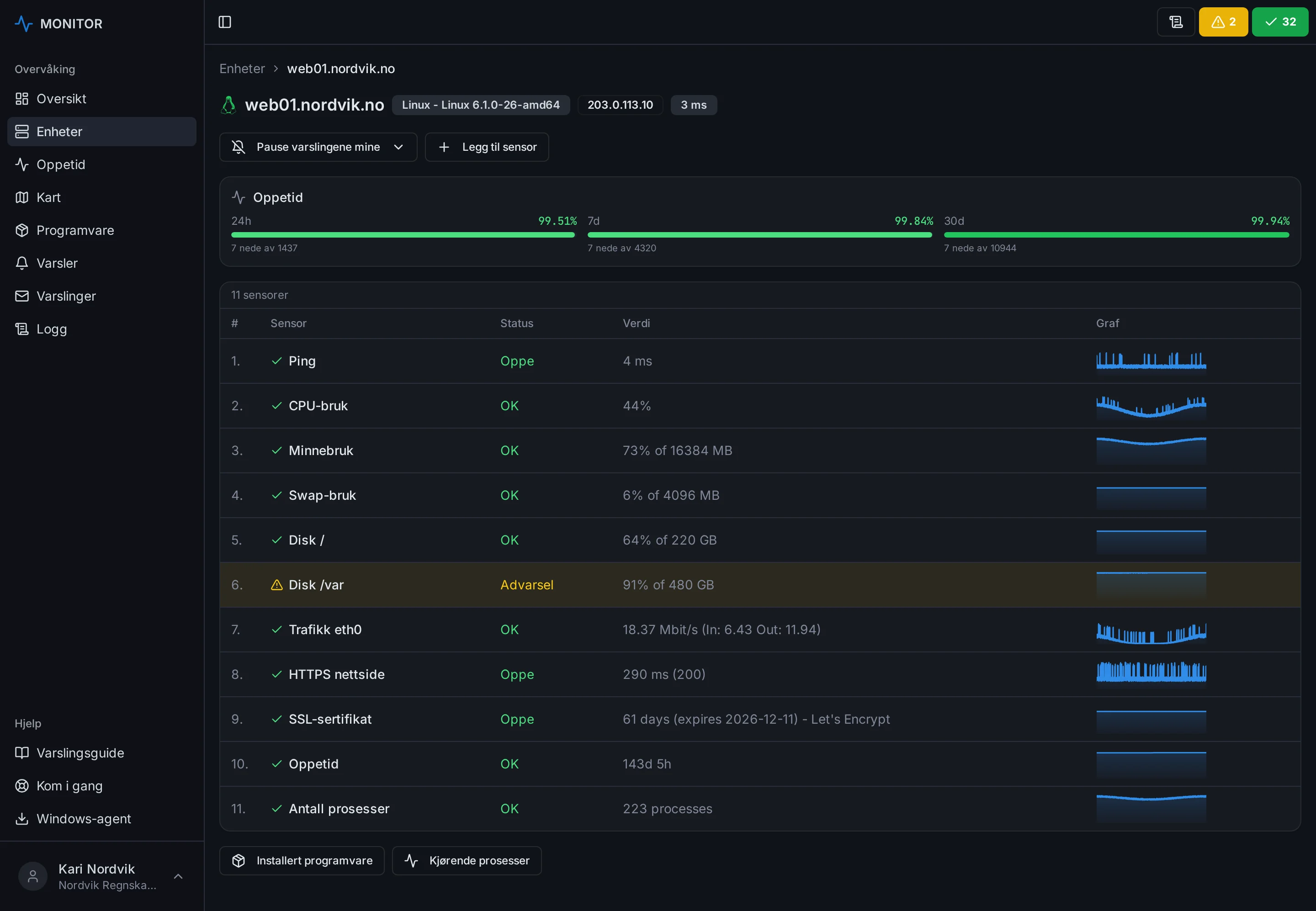Click the pulse icon in Oppetid card
1316x911 pixels.
pyautogui.click(x=238, y=197)
